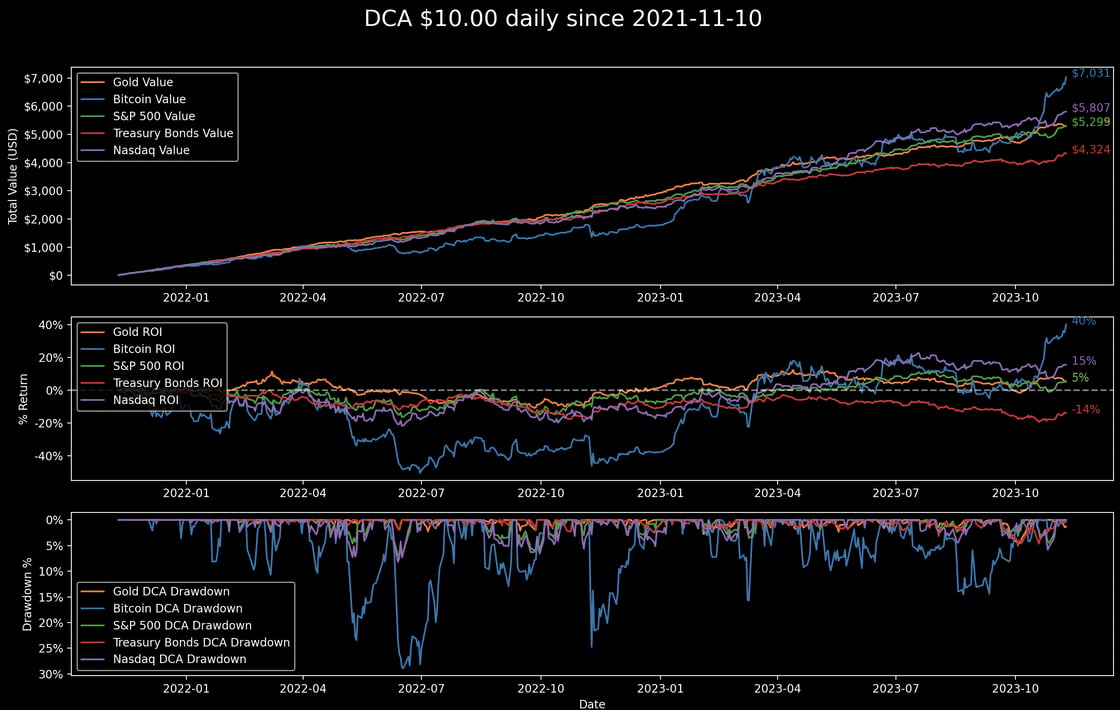The width and height of the screenshot is (1120, 710).
Task: Click the $7,031 Bitcoin end value label
Action: [1090, 73]
